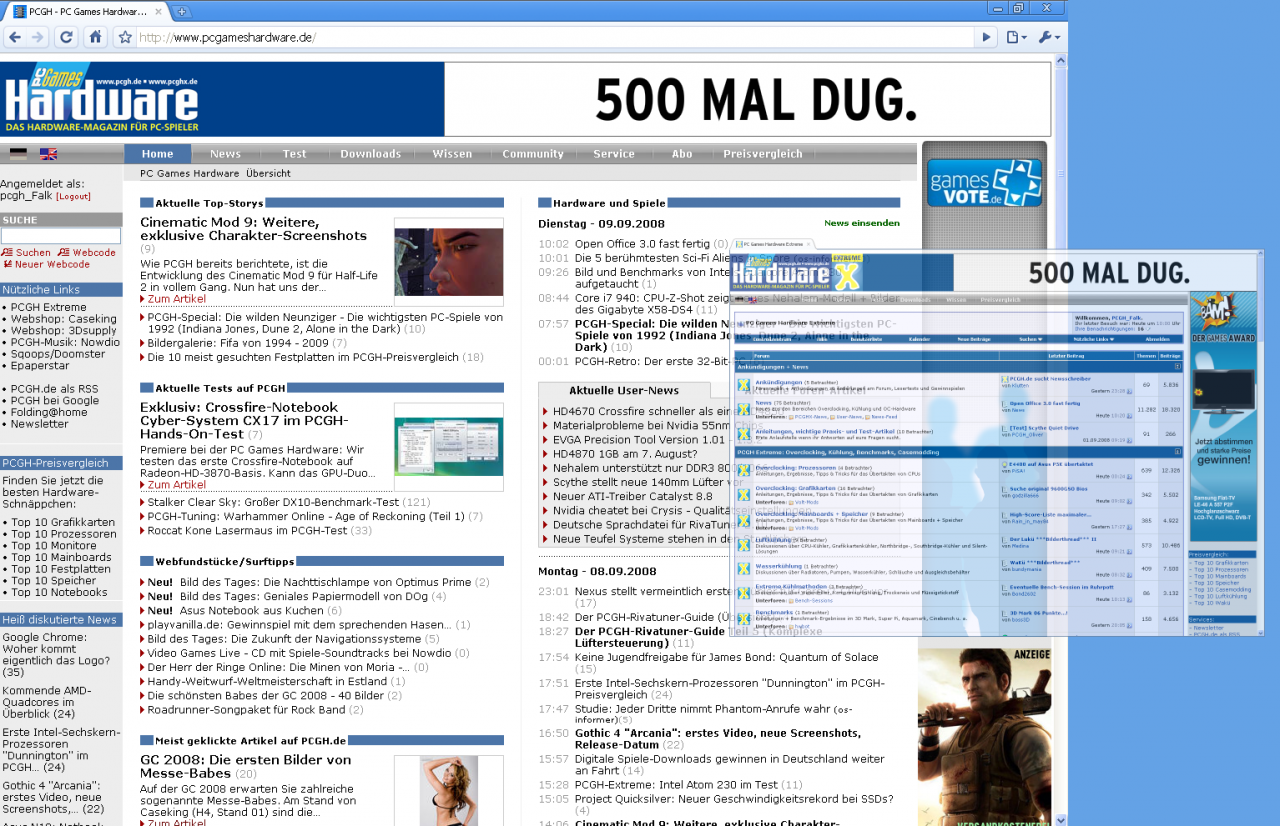Image resolution: width=1280 pixels, height=826 pixels.
Task: Open Google Chrome logo discussion link
Action: [56, 654]
